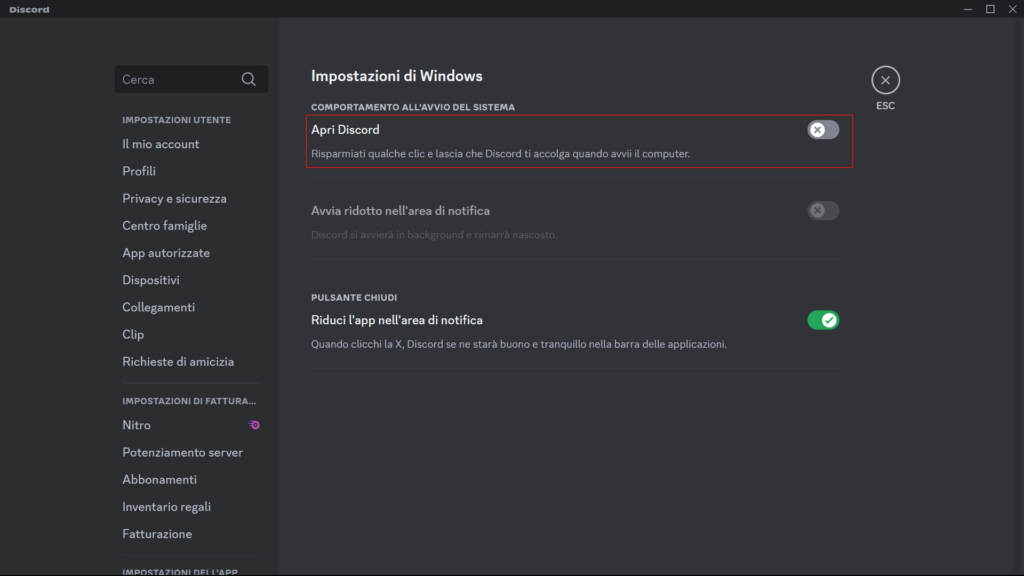Click the search magnifier icon
This screenshot has width=1024, height=576.
(248, 80)
